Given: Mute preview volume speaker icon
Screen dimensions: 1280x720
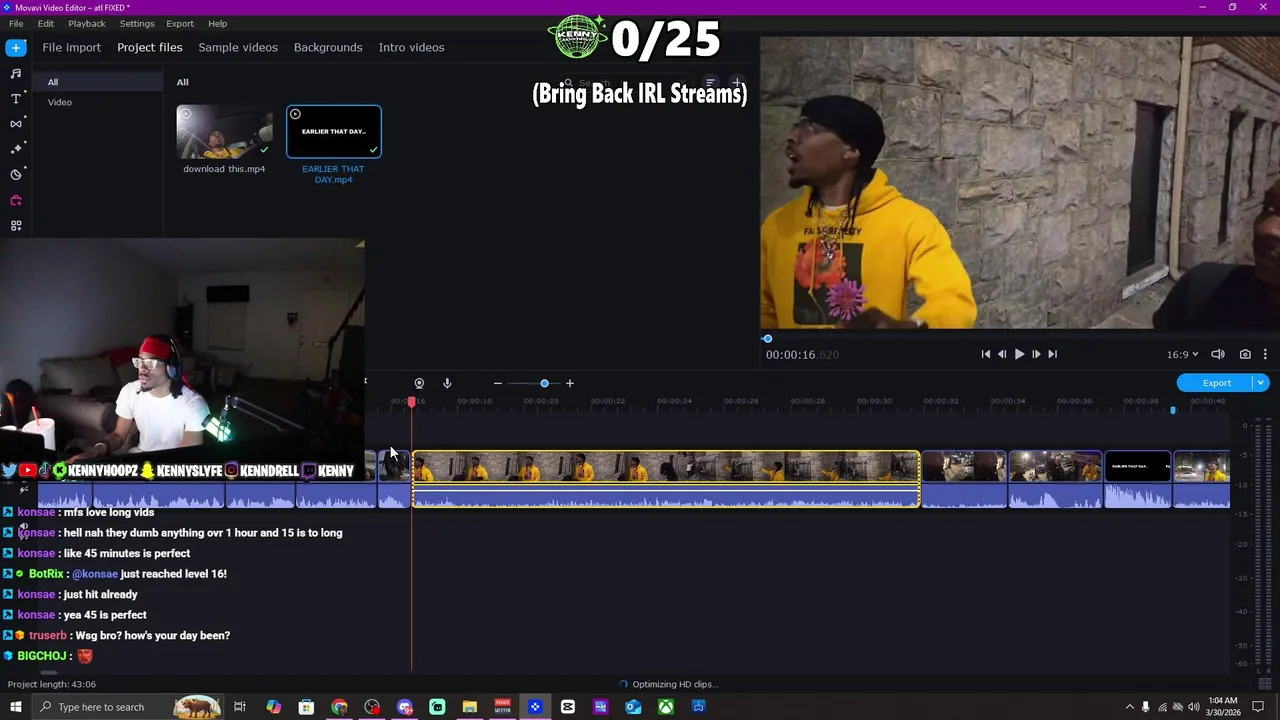Looking at the screenshot, I should (1218, 354).
